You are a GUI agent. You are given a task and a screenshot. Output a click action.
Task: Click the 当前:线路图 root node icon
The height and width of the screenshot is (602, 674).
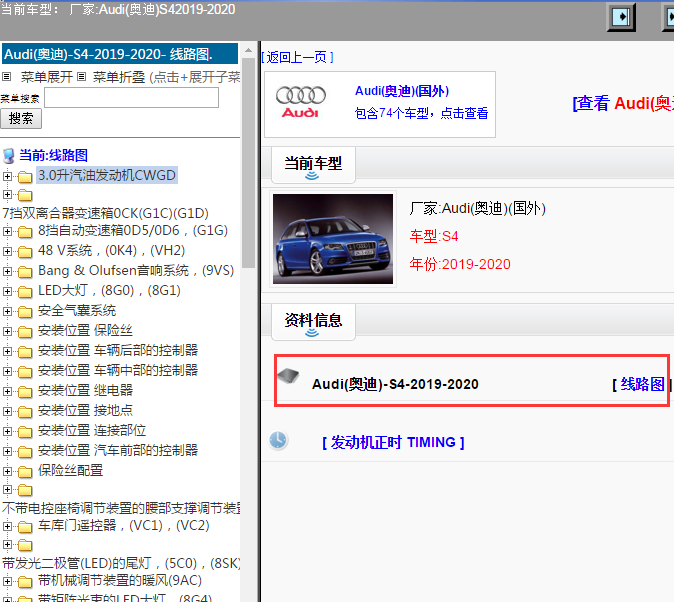coord(9,156)
